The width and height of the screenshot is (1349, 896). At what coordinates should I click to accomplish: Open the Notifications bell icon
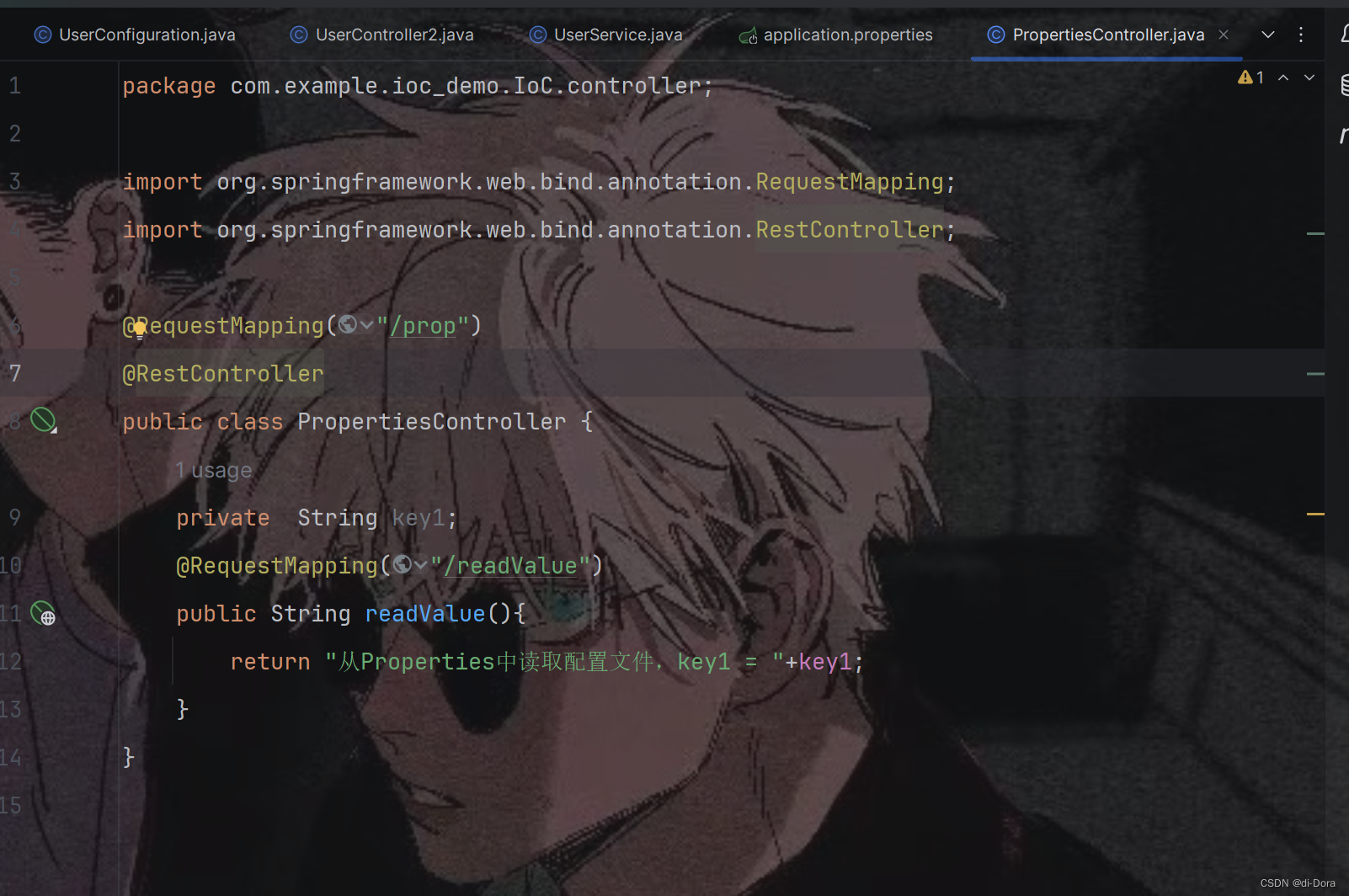(x=1344, y=34)
